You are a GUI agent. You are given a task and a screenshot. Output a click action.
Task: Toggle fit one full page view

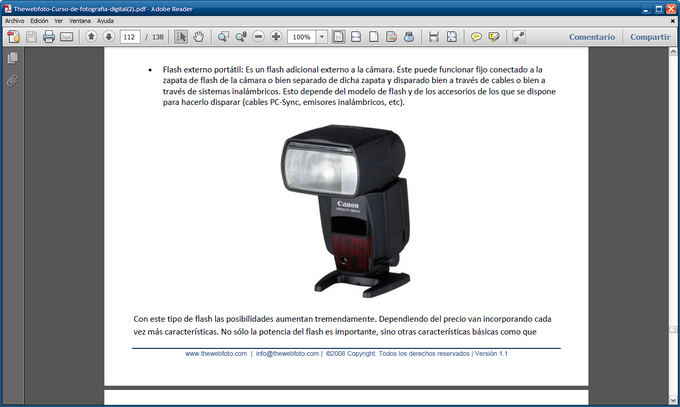[373, 37]
